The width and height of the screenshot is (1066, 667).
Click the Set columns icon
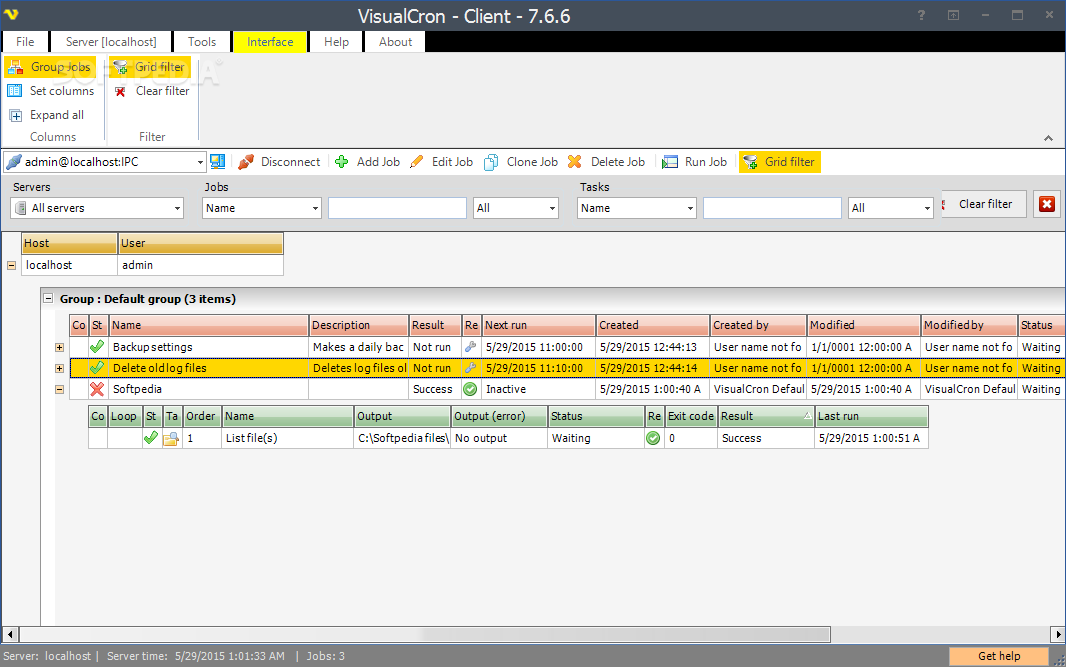tap(14, 90)
